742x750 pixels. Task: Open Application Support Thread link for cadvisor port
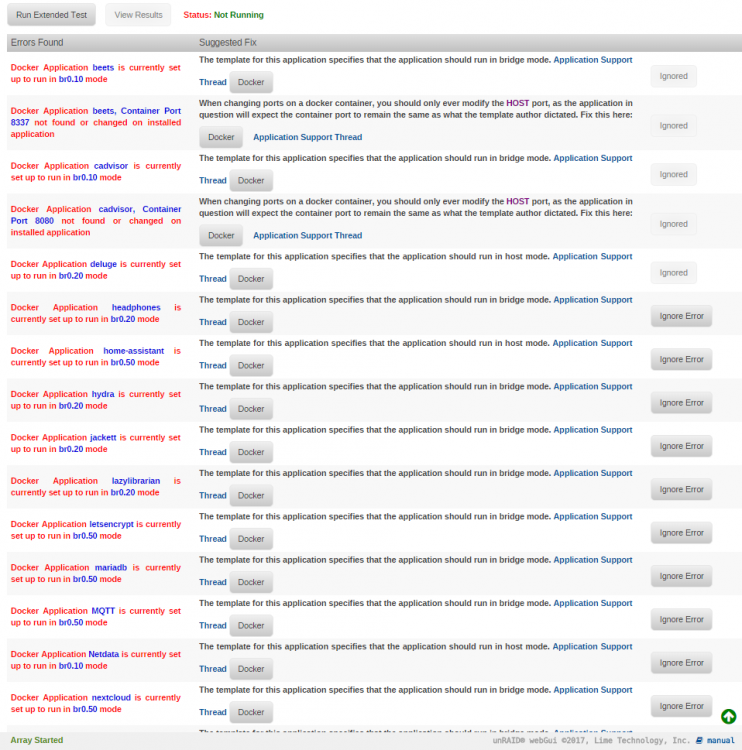[x=308, y=236]
